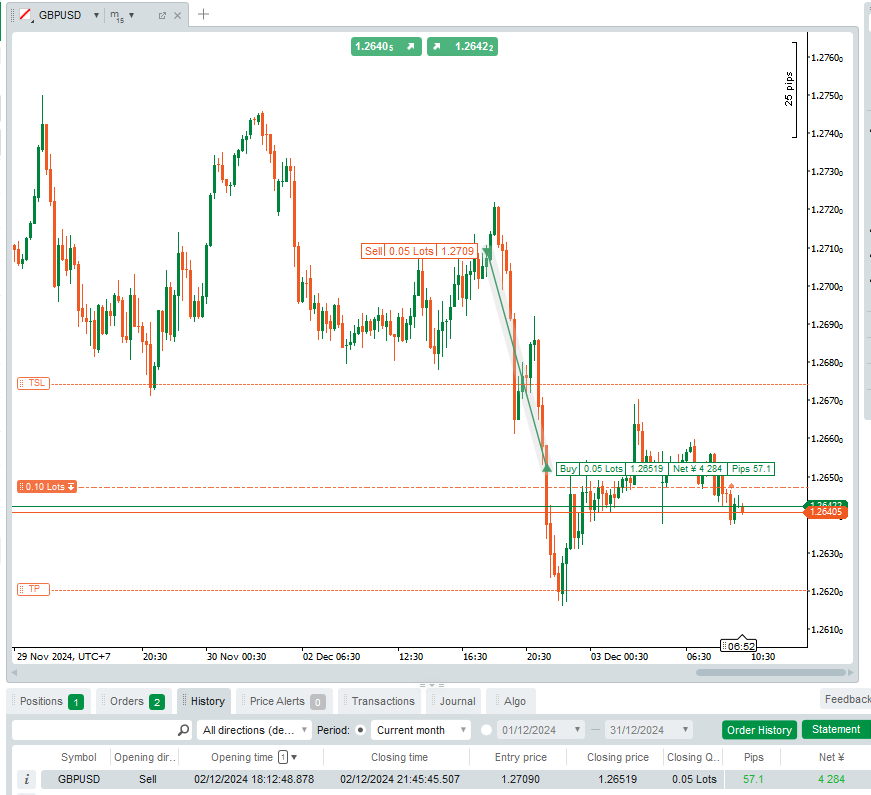Switch to the Positions tab
The image size is (871, 795).
[49, 701]
